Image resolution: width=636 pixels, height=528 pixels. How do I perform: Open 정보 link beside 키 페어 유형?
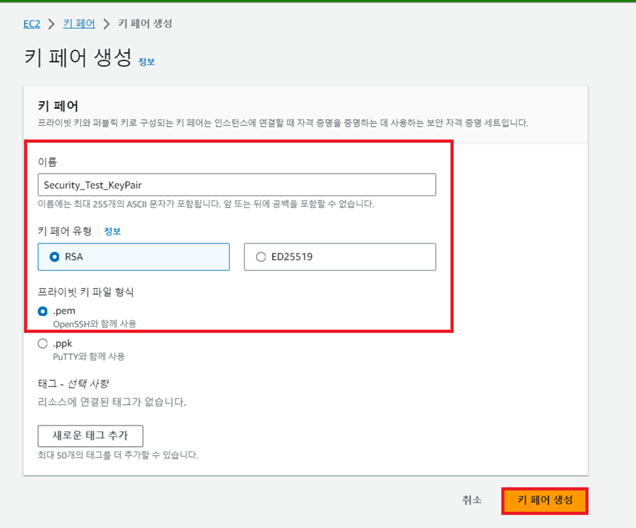[x=112, y=231]
